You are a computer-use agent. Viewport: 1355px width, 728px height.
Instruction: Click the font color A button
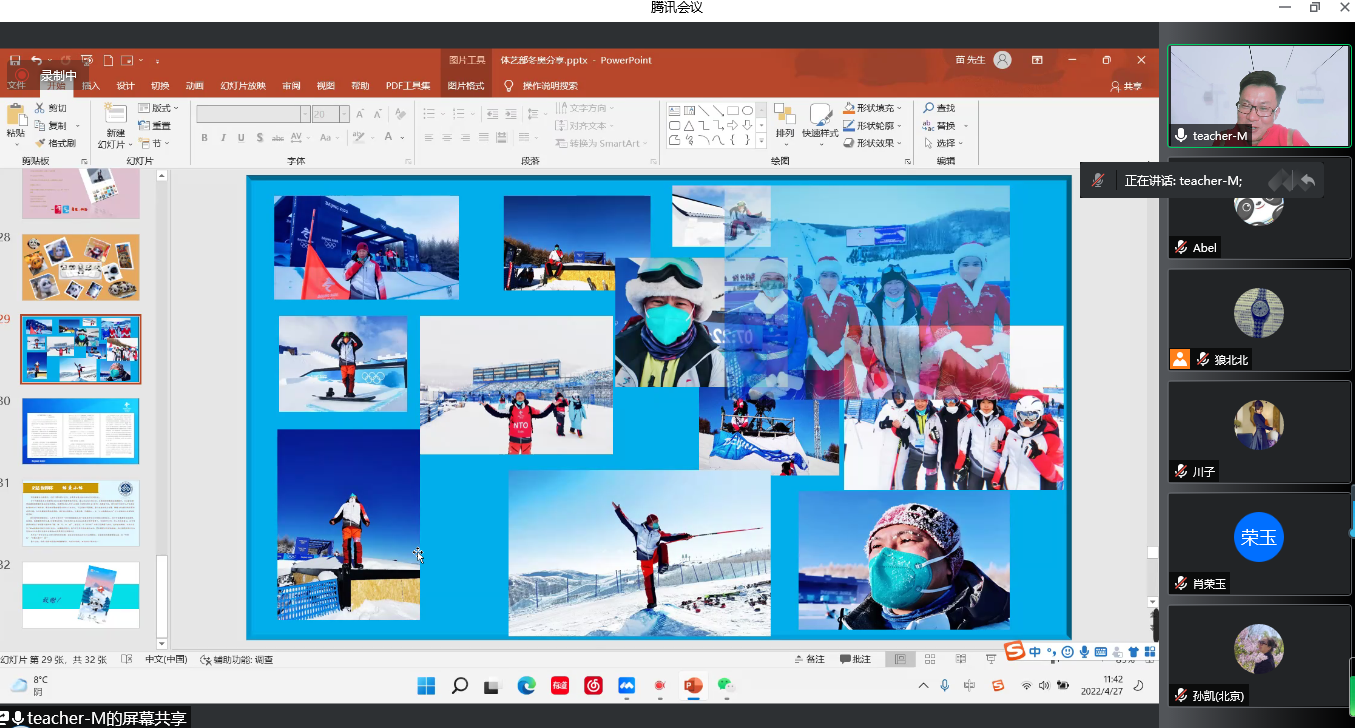tap(389, 138)
